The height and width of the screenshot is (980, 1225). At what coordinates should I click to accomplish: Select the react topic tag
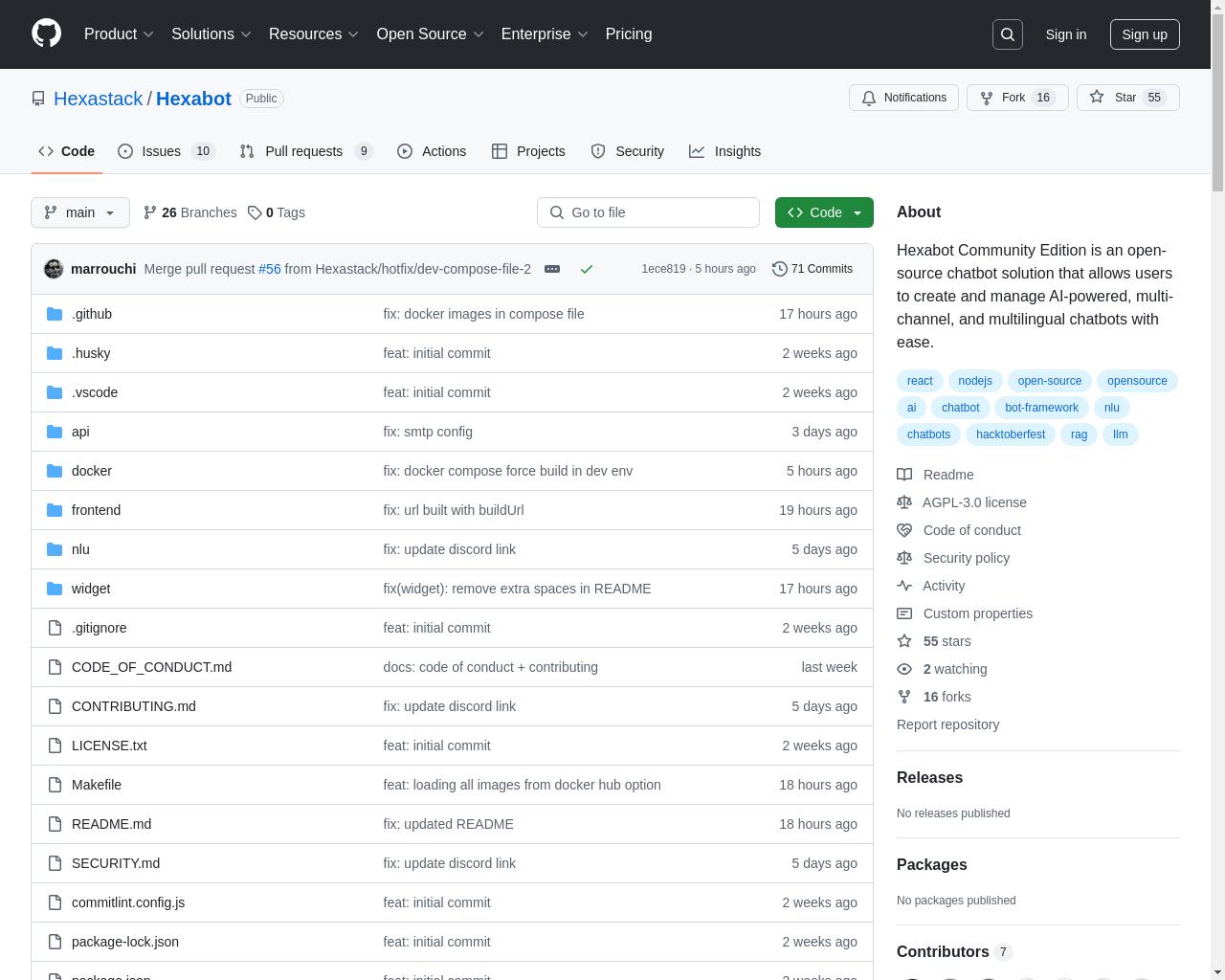coord(920,381)
